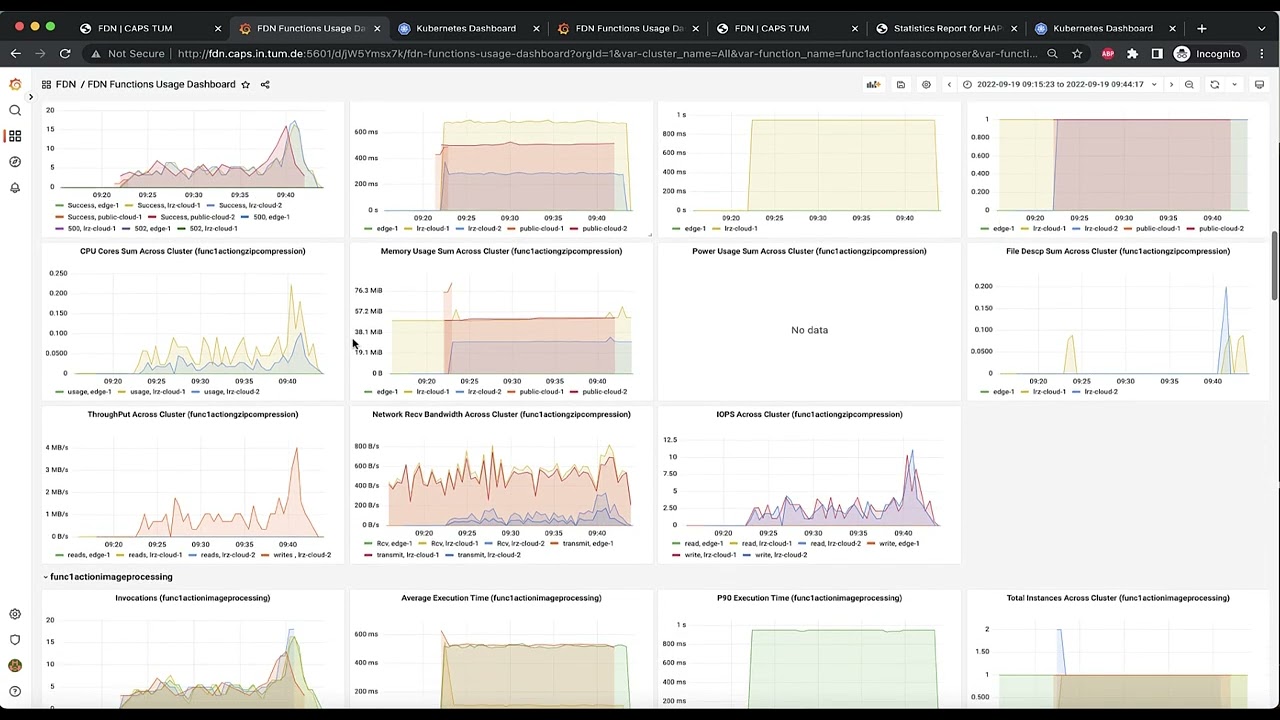
Task: Open the Dashboard settings gear in the toolbar
Action: coord(926,85)
